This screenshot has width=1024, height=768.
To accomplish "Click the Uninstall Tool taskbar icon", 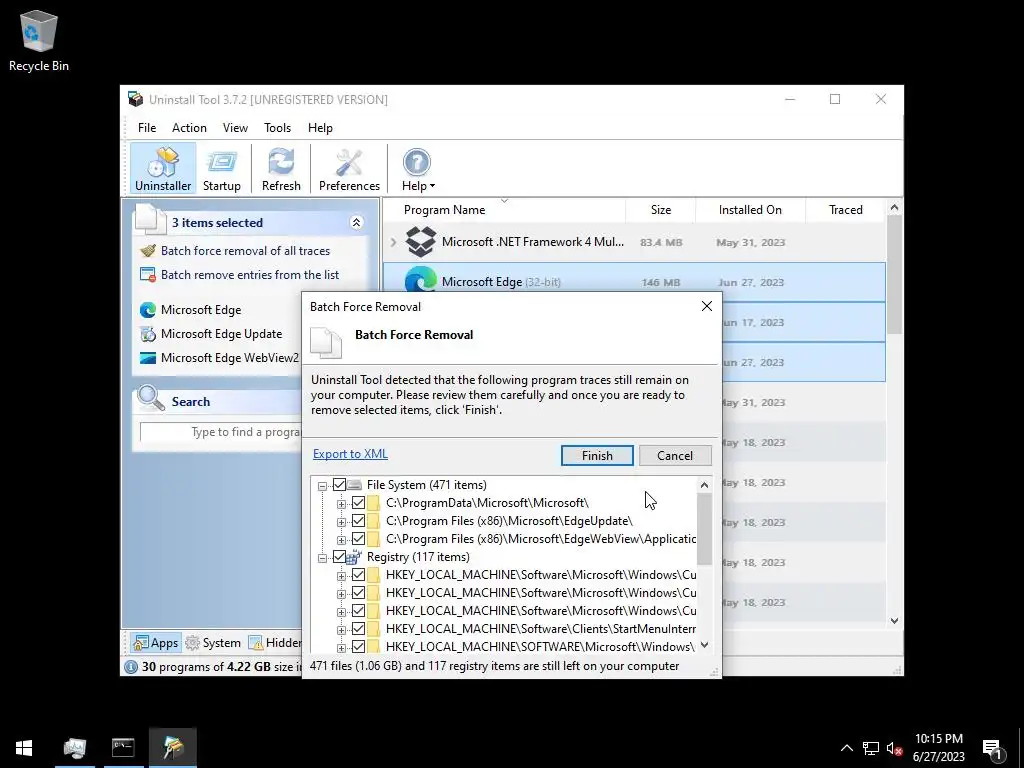I will tap(173, 748).
